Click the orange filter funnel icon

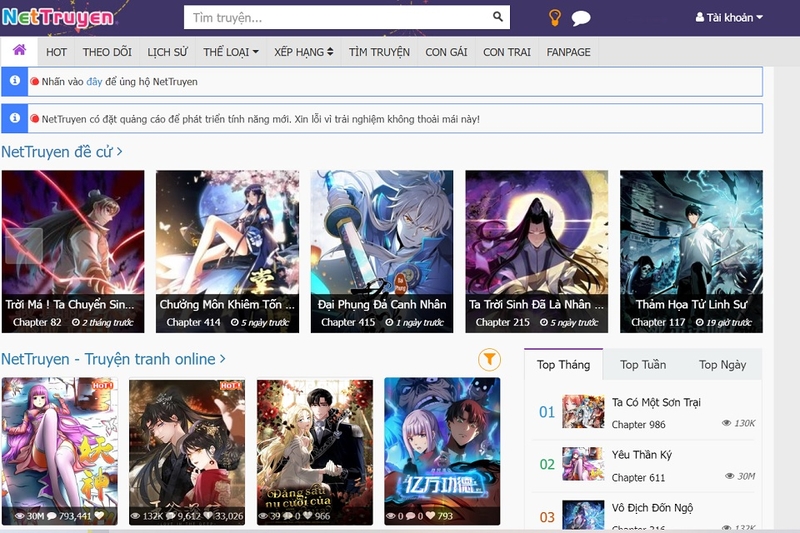click(x=489, y=359)
